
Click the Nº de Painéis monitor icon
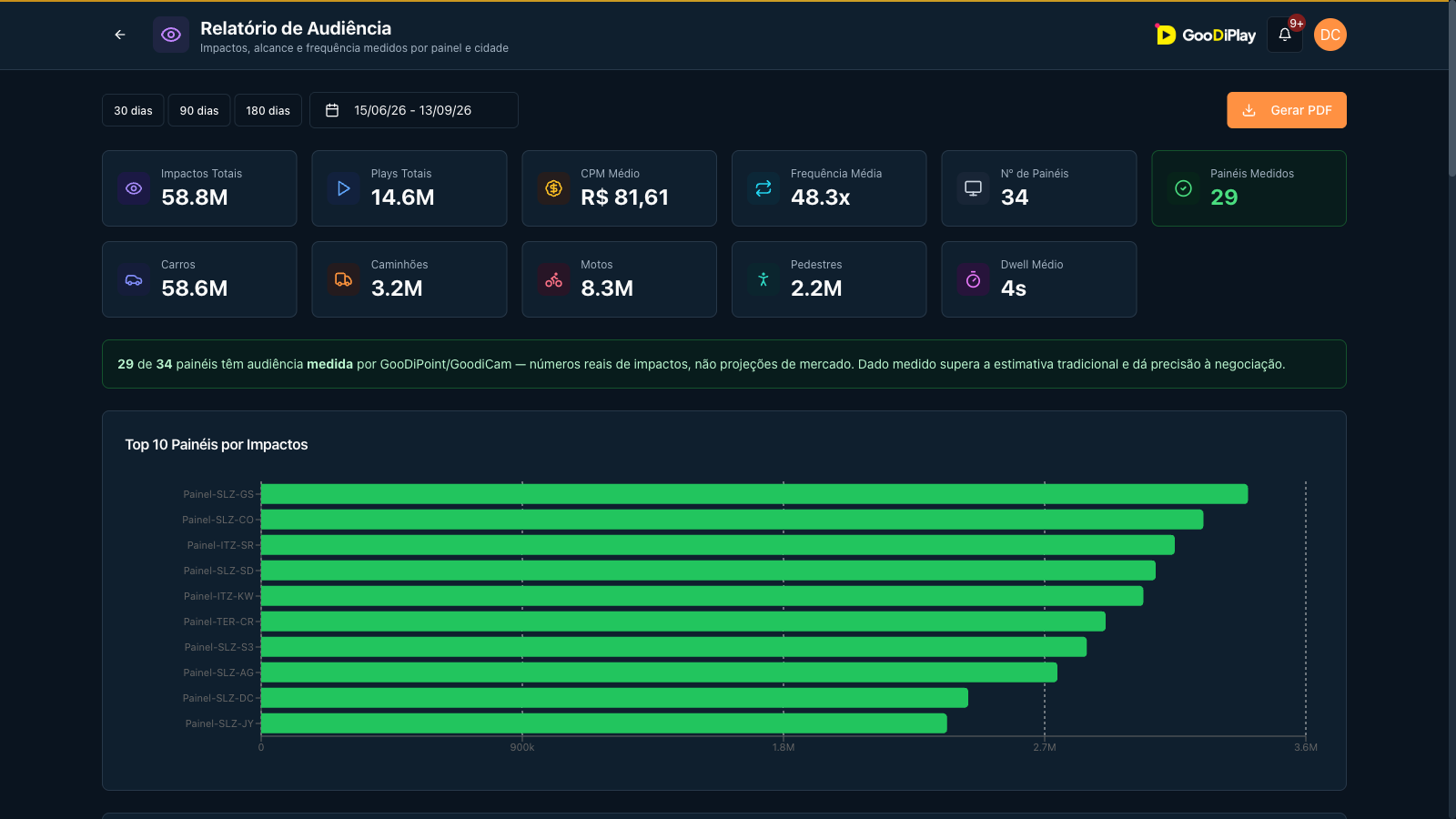pyautogui.click(x=973, y=188)
